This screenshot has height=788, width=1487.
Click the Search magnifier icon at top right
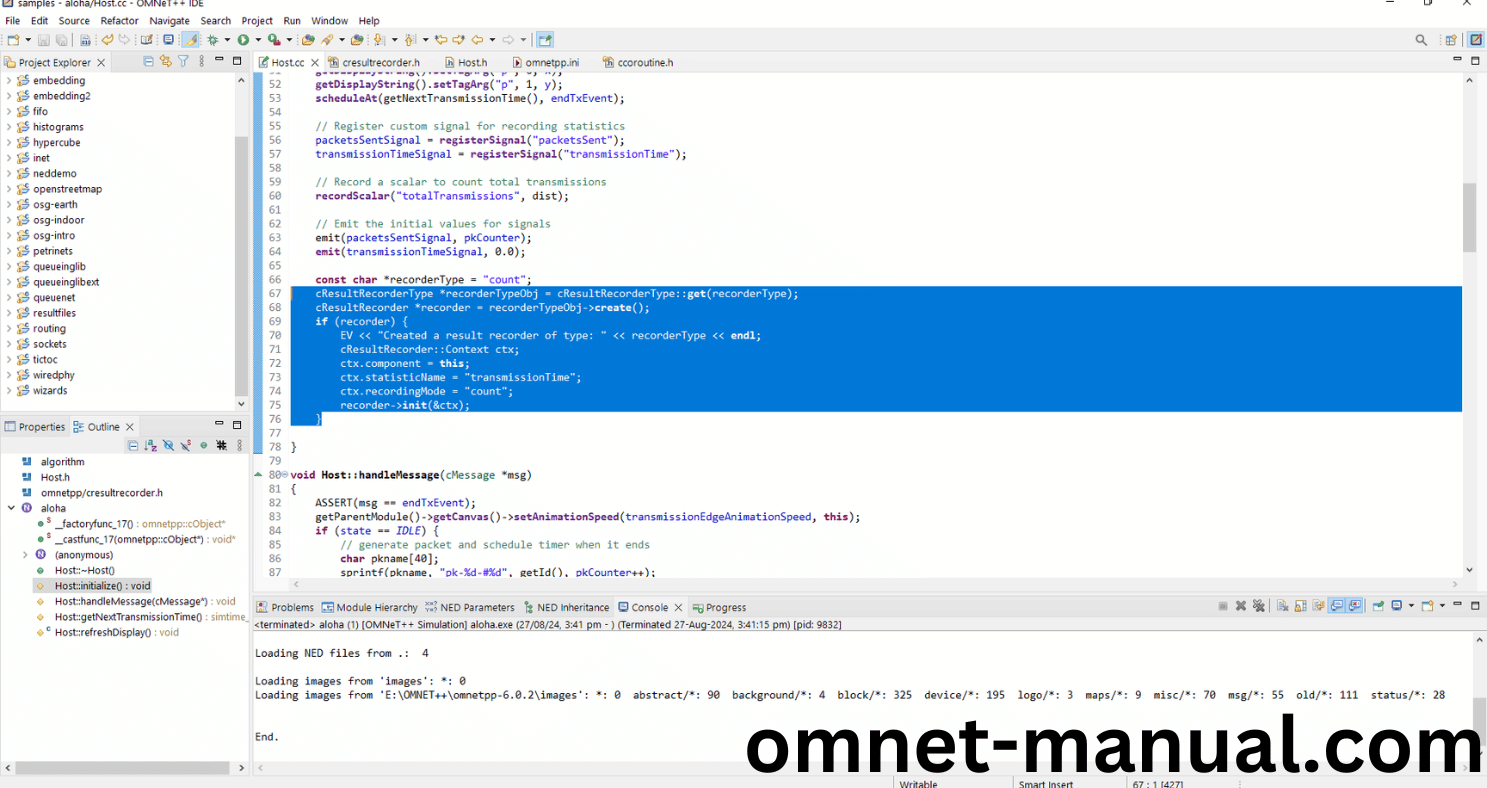click(1421, 40)
